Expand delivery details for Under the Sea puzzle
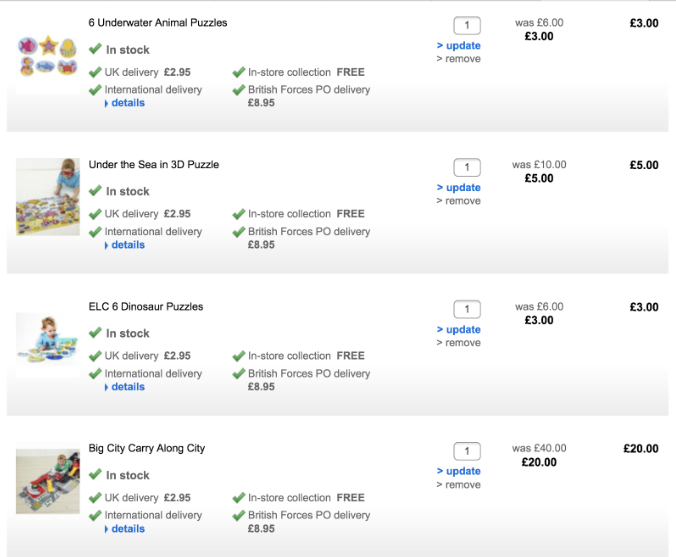 [127, 245]
